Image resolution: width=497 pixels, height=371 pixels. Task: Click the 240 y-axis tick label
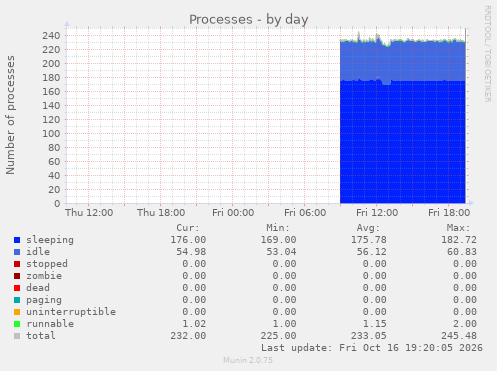tap(51, 36)
